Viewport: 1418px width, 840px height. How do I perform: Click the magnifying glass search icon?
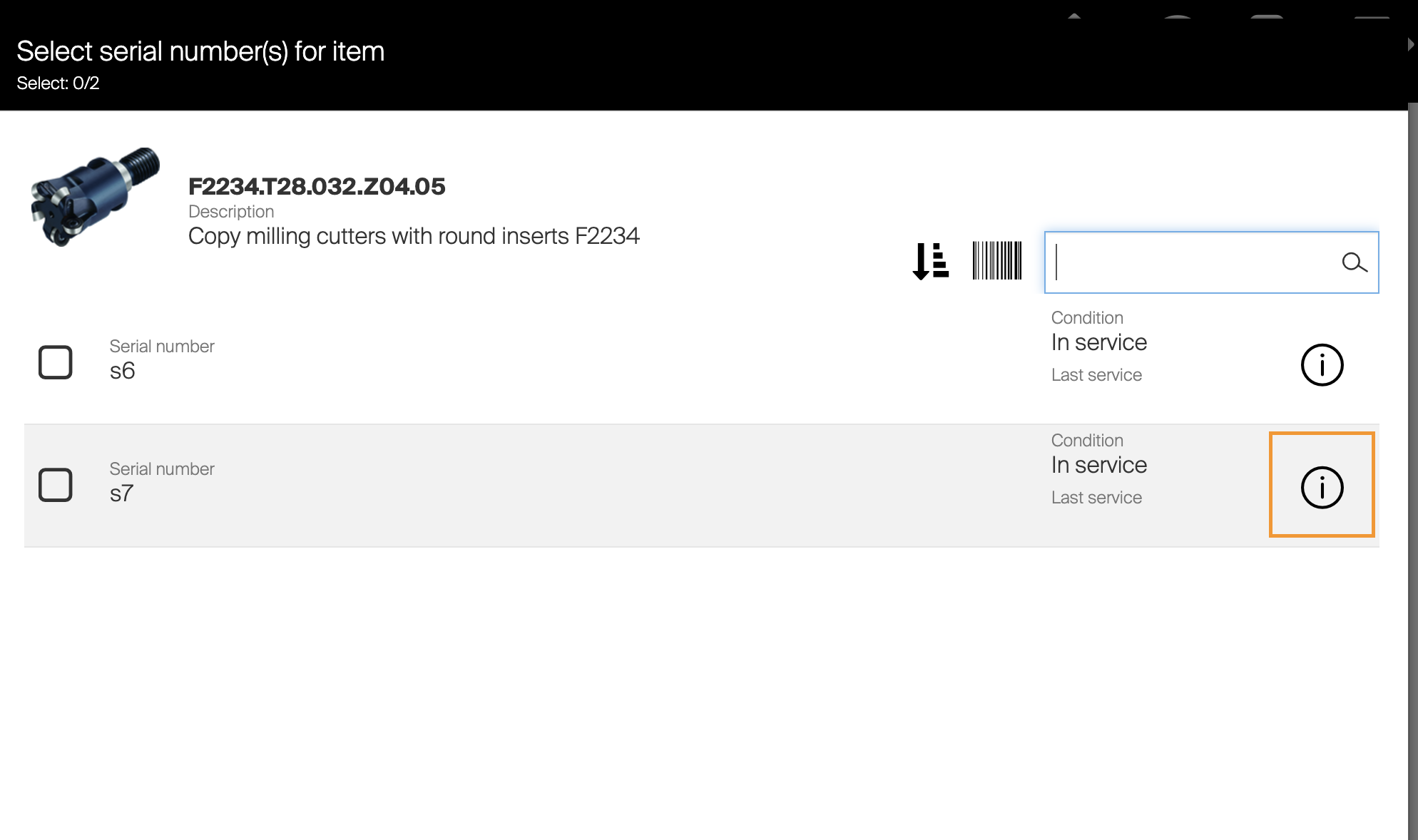tap(1354, 263)
